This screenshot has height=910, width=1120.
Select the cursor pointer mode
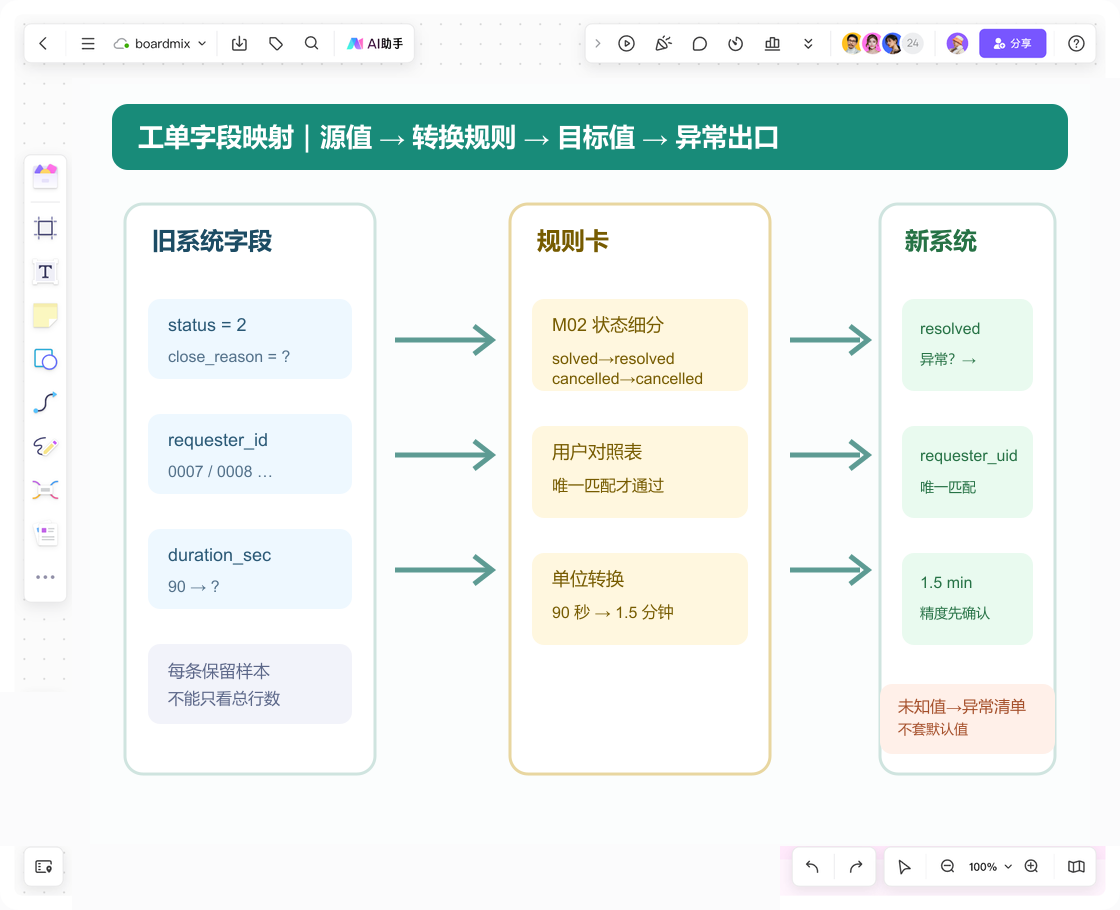(x=904, y=866)
